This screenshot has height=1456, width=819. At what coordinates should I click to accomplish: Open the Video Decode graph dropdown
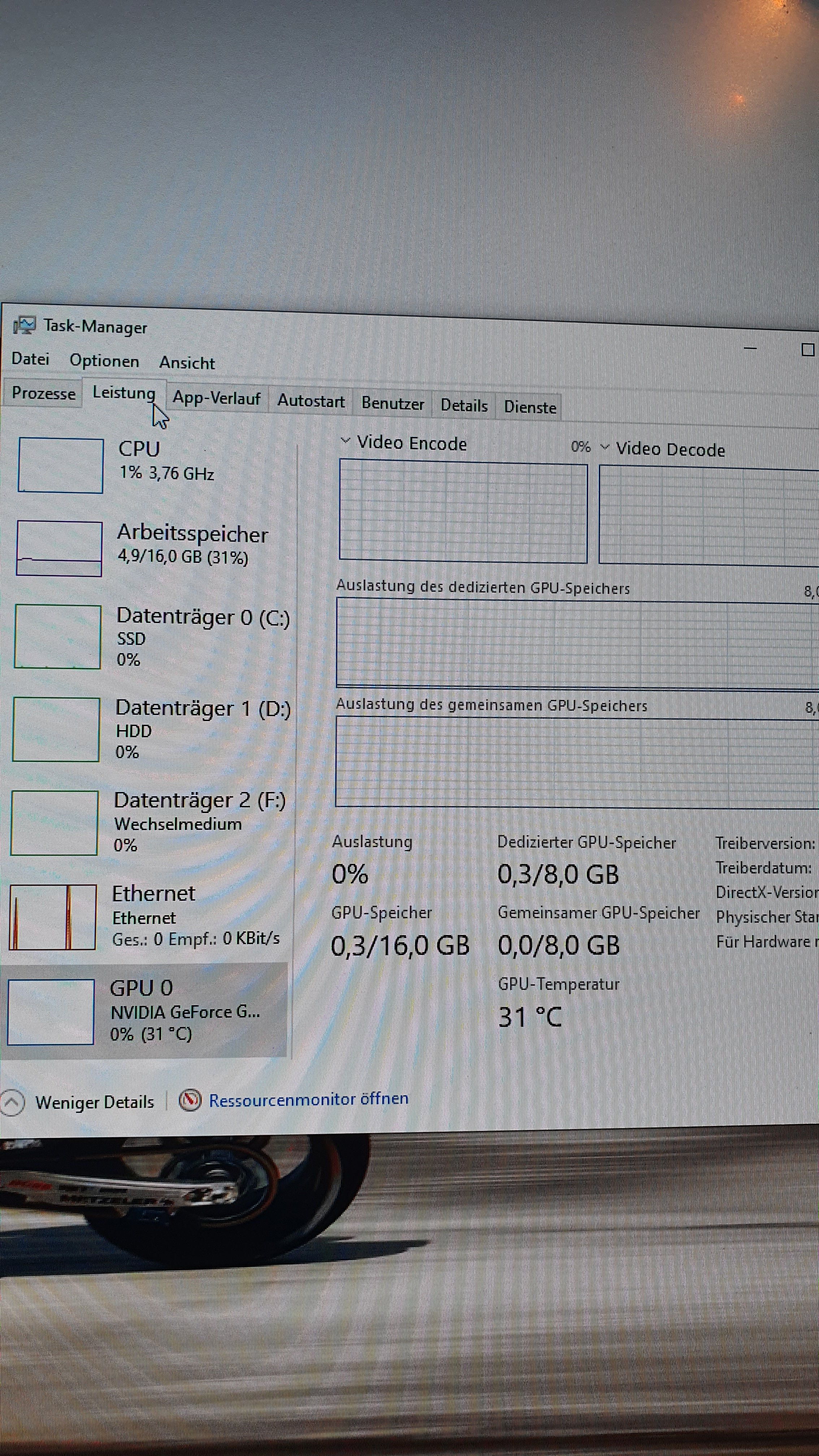605,447
